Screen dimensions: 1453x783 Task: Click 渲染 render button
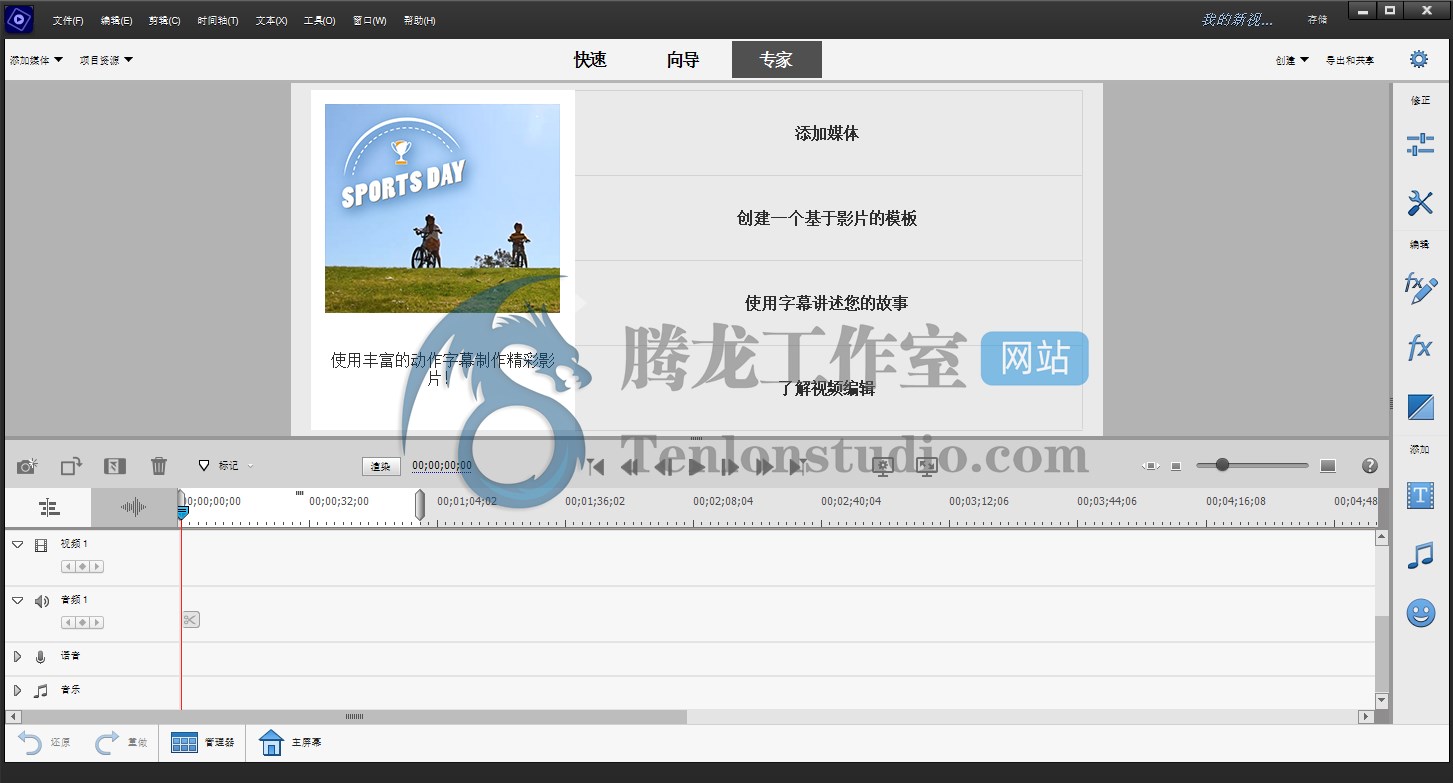point(381,466)
